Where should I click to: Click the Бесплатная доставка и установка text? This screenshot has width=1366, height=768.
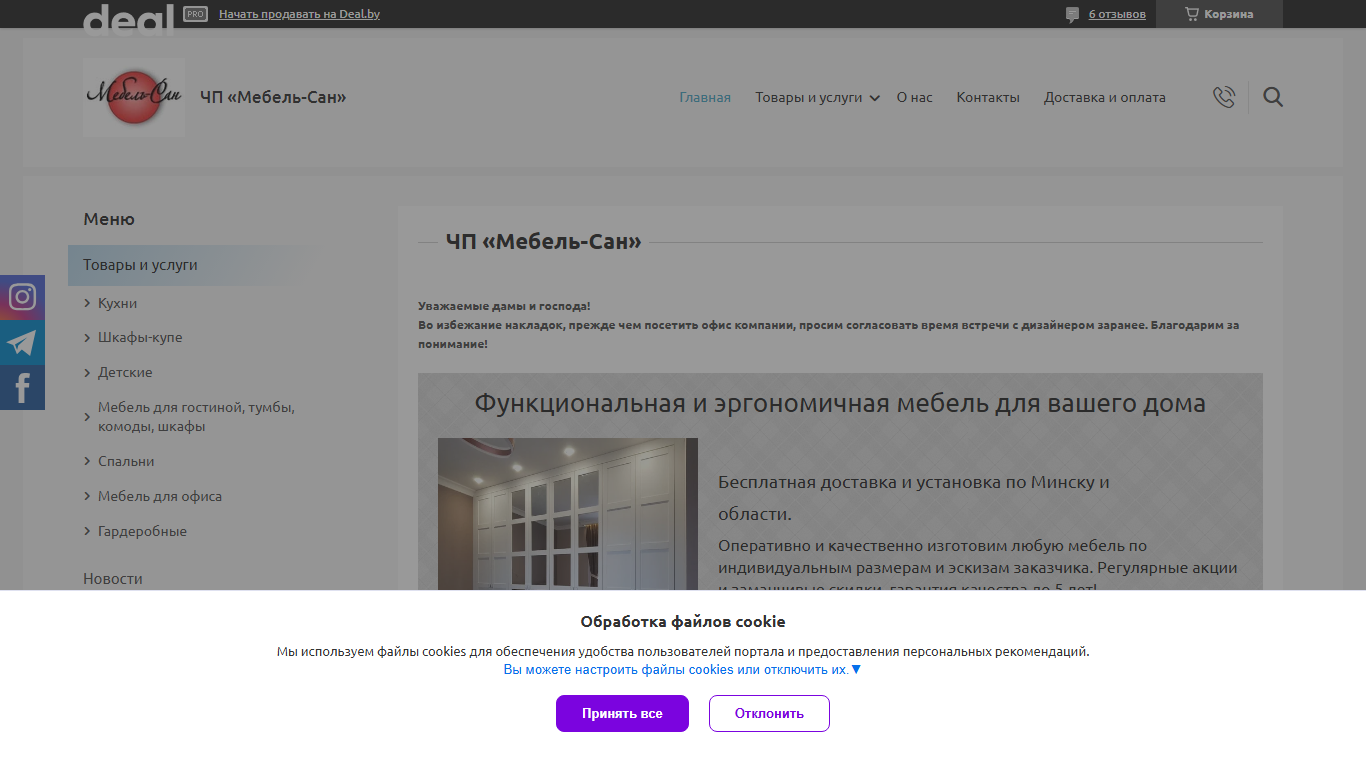(x=914, y=498)
